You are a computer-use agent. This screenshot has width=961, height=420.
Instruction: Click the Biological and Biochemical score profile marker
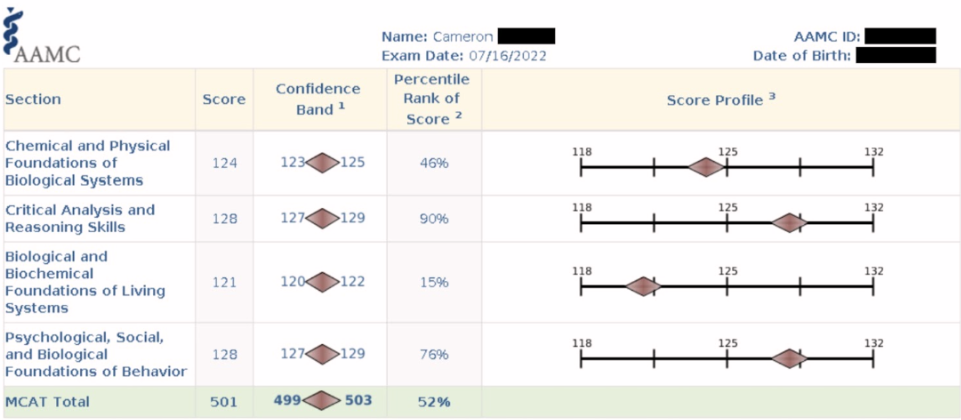(x=643, y=286)
